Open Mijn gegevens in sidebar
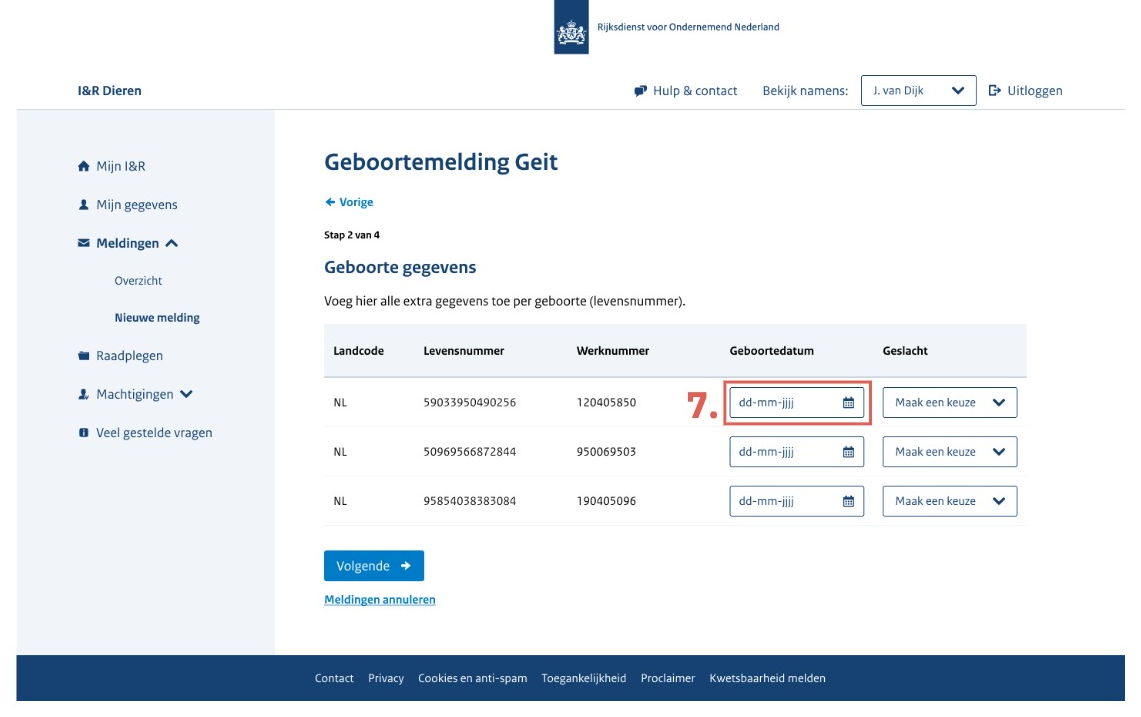This screenshot has height=717, width=1141. tap(137, 205)
